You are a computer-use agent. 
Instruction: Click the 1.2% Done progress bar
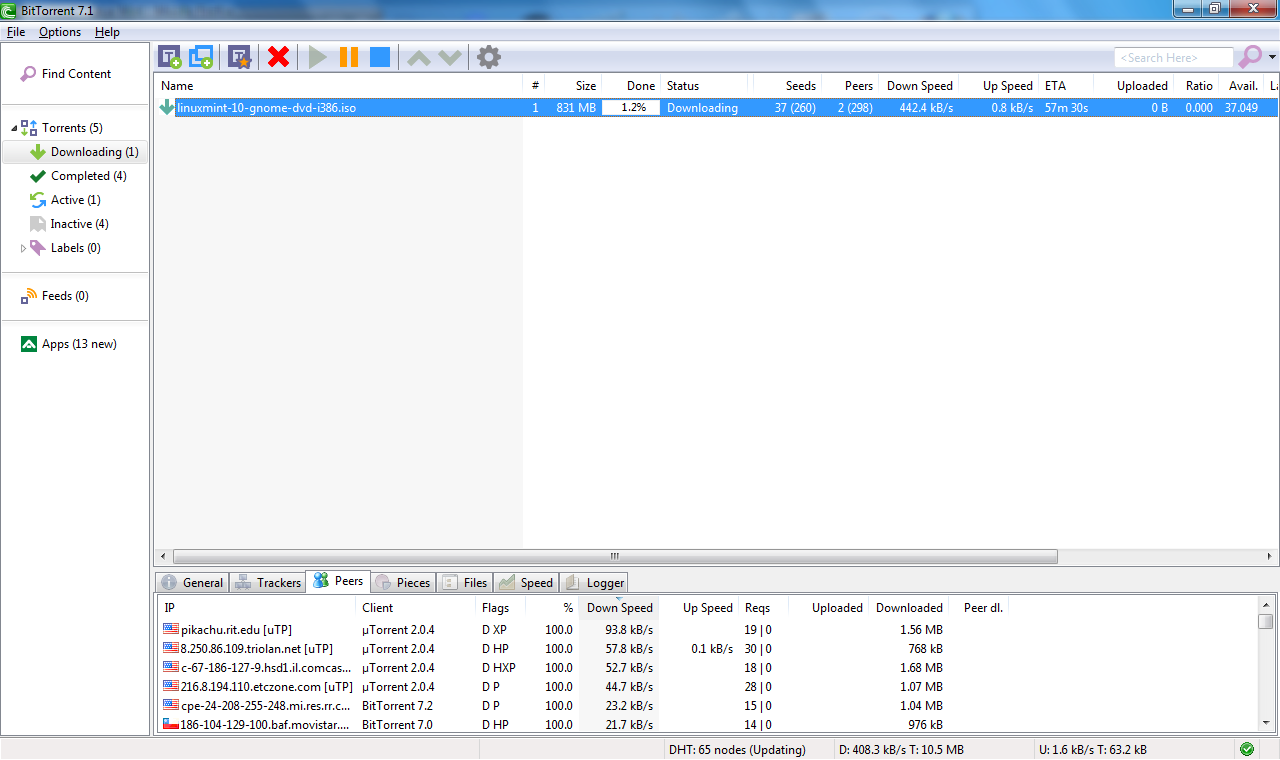[x=631, y=108]
